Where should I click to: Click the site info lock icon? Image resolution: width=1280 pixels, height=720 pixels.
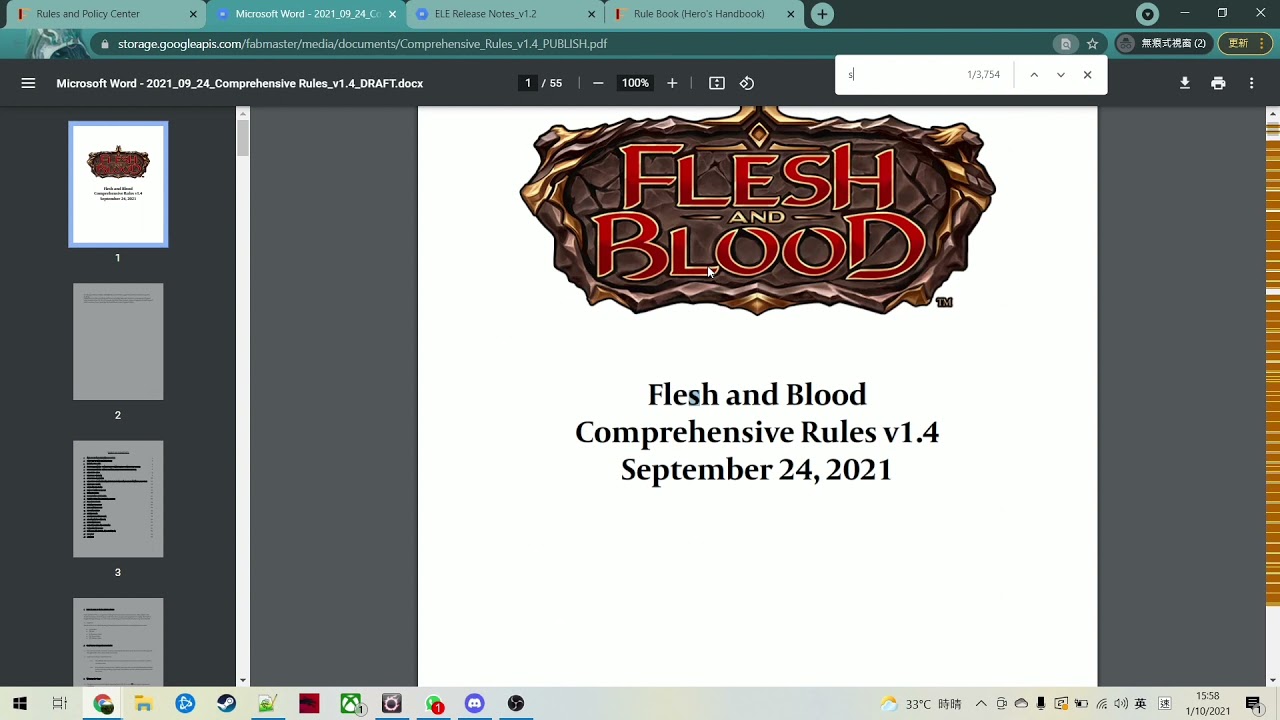coord(104,44)
